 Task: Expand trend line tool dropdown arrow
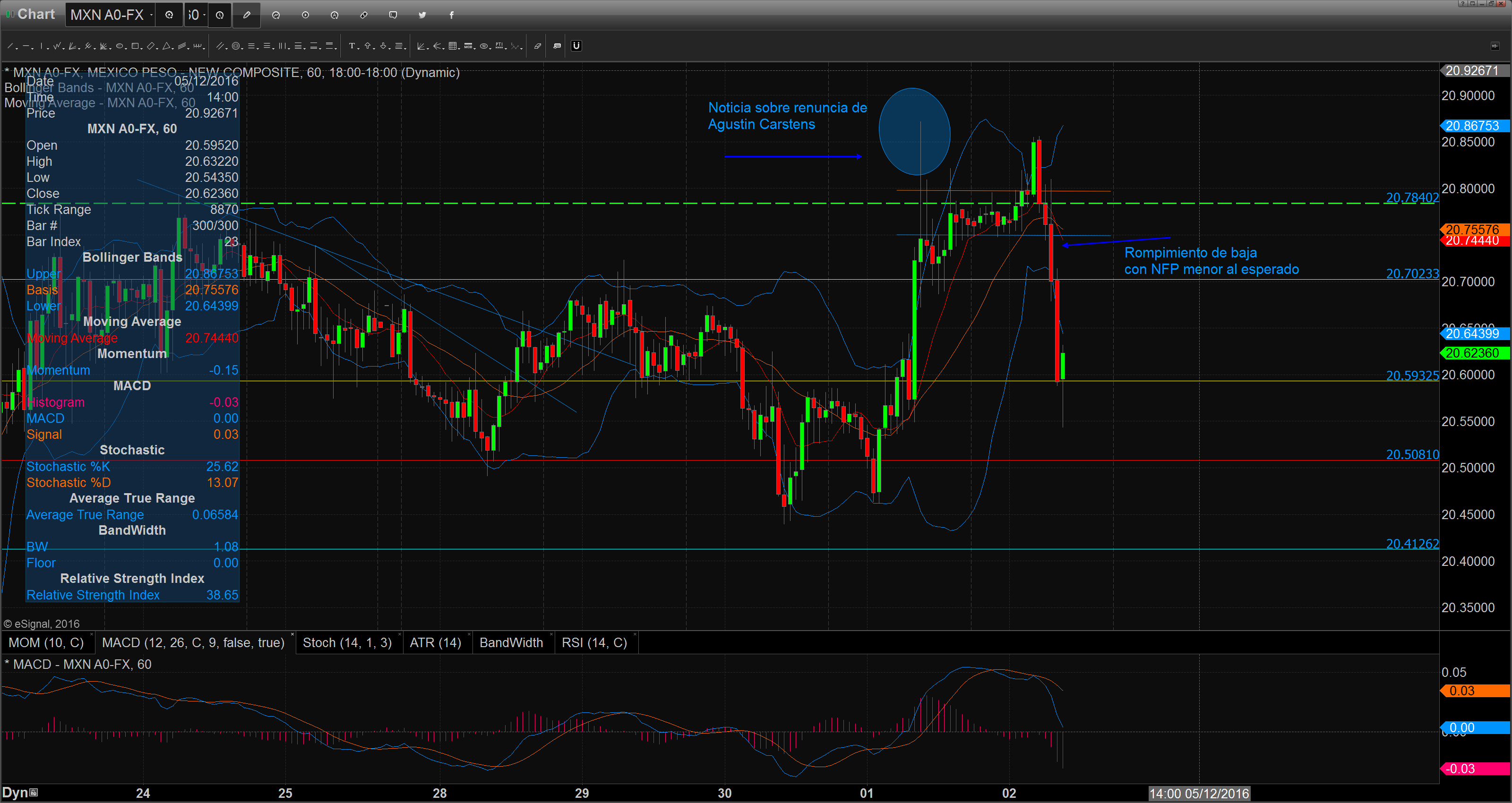pyautogui.click(x=17, y=49)
